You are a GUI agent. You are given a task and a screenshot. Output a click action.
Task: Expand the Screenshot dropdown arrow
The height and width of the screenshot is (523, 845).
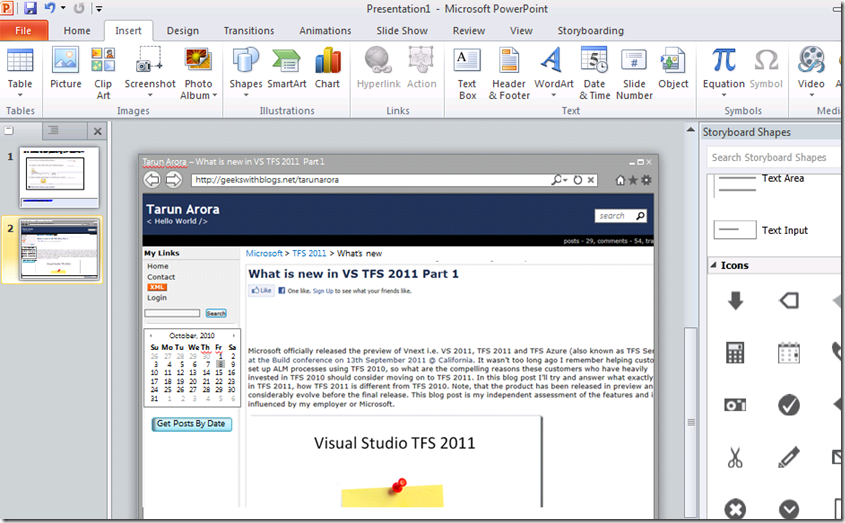[150, 95]
